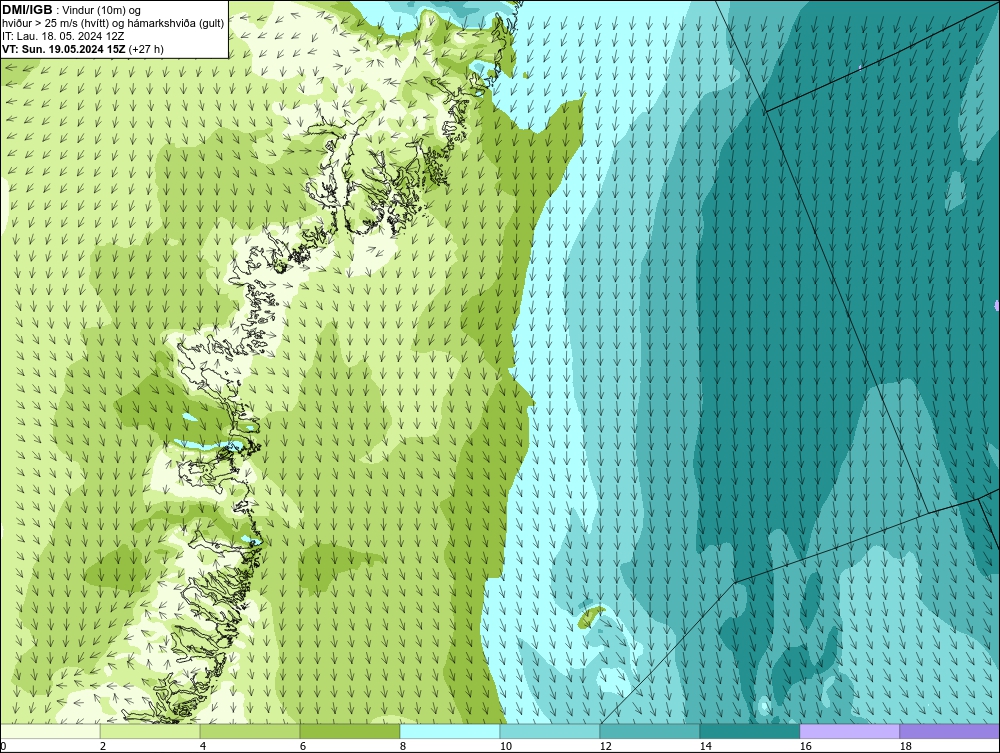Click the 16–18 m/s light purple legend swatch

(x=849, y=731)
